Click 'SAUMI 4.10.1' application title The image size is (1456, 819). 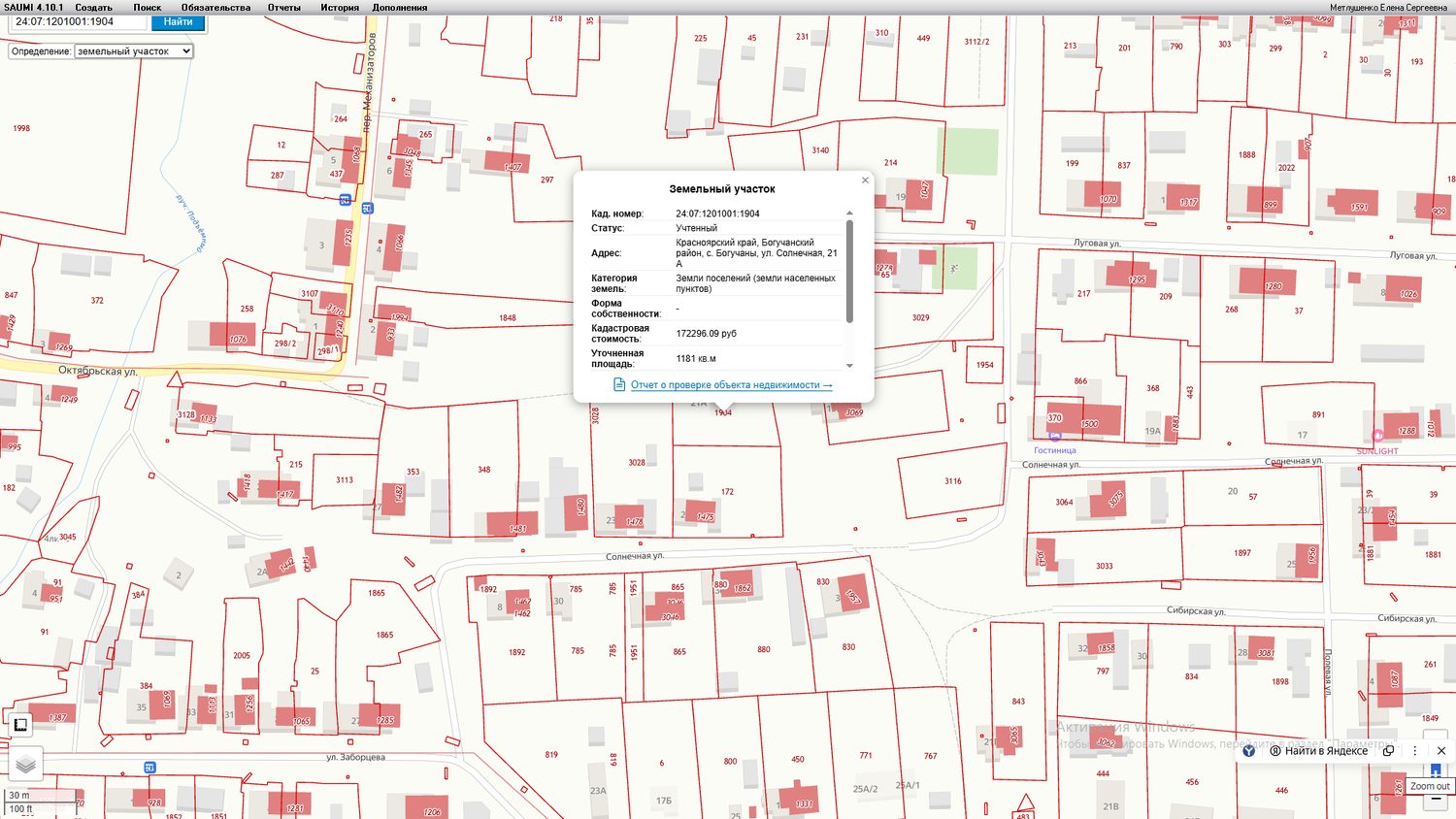pyautogui.click(x=34, y=7)
